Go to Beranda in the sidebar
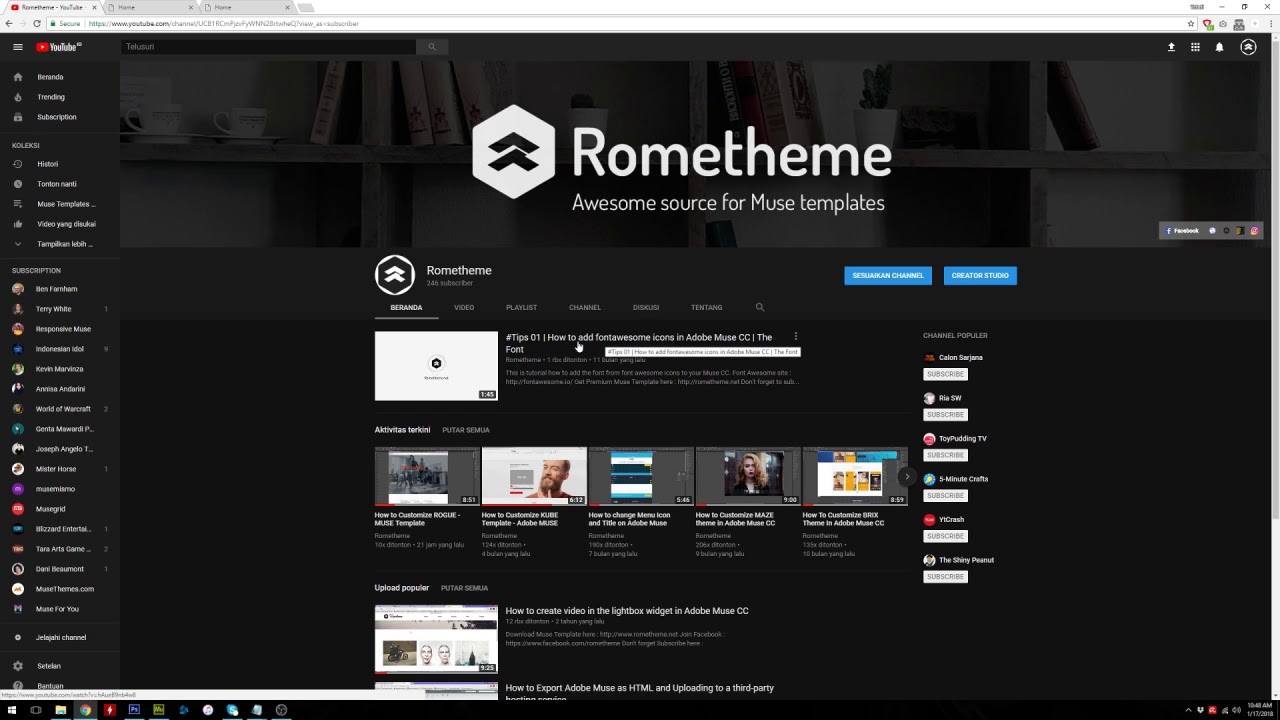The height and width of the screenshot is (720, 1280). 60,77
